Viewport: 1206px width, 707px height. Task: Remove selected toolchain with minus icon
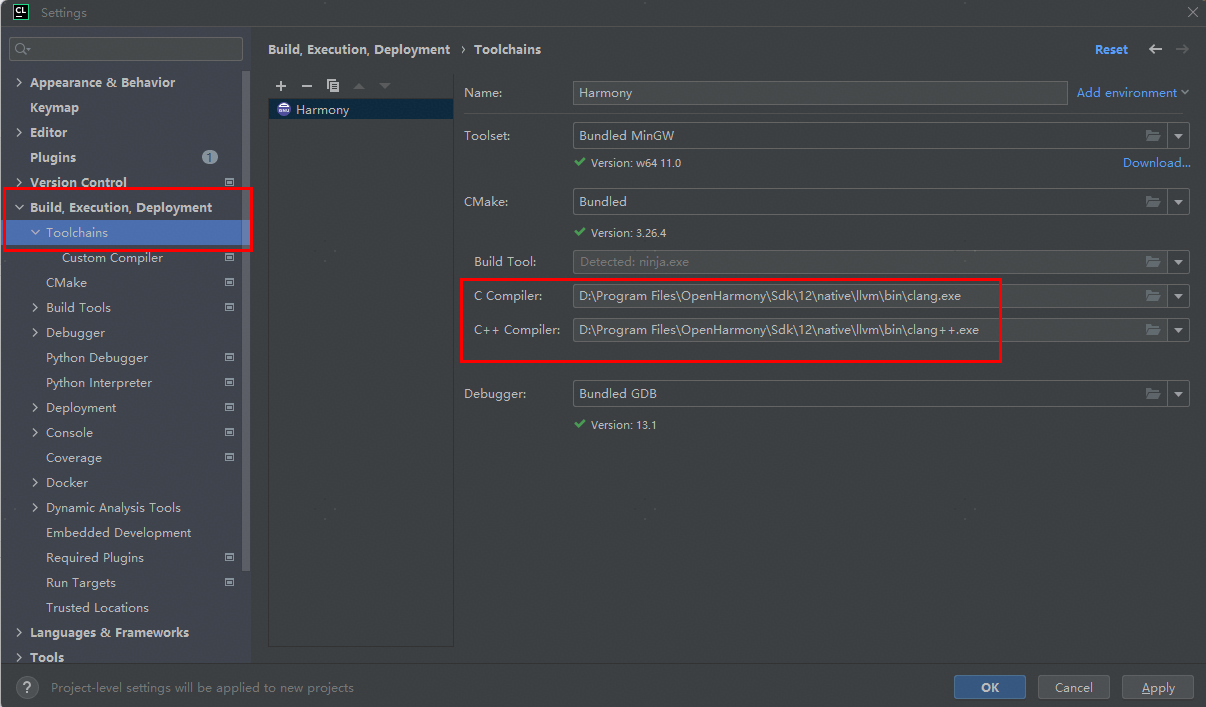307,86
